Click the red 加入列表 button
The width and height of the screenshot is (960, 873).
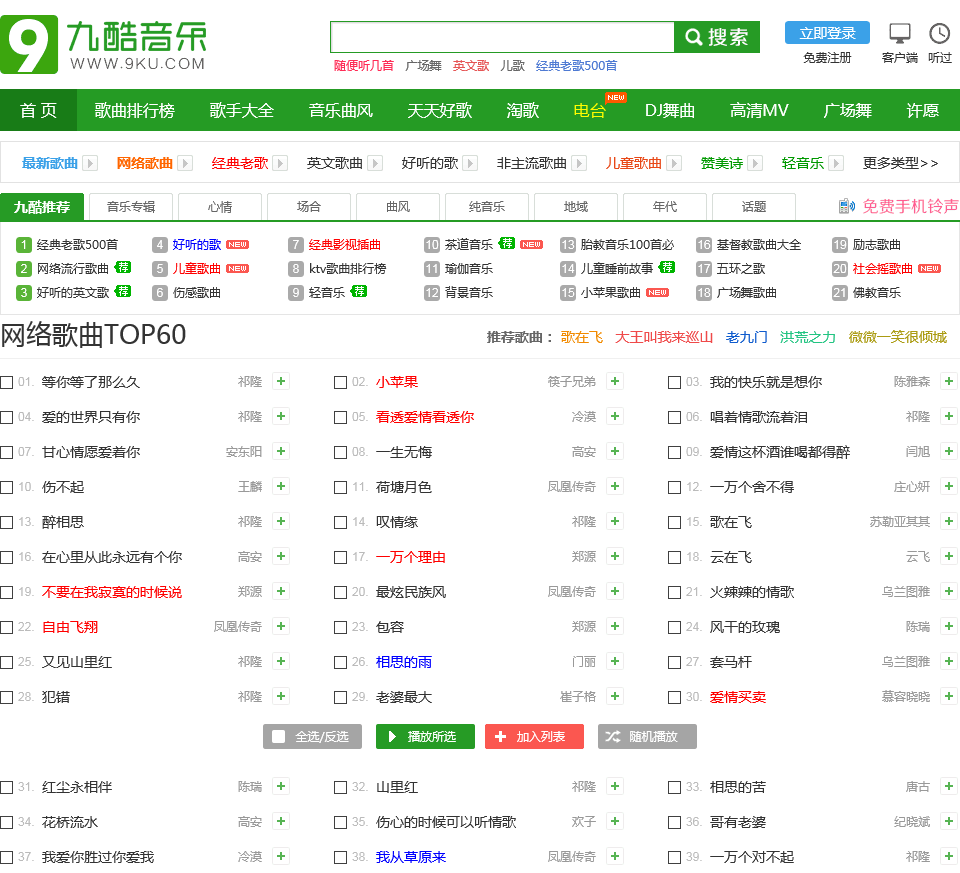(534, 736)
